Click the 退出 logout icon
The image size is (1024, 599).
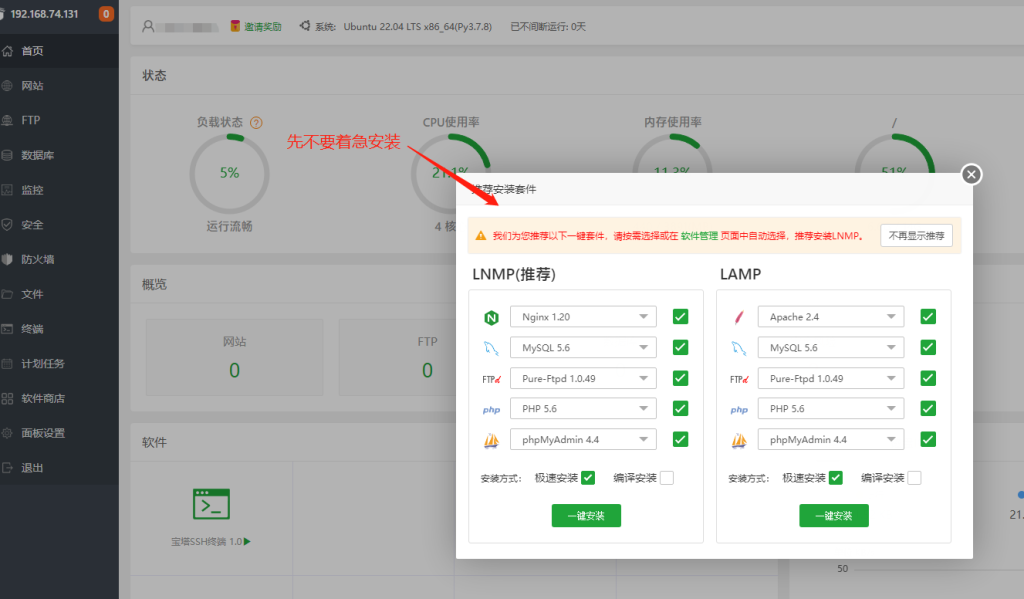coord(7,468)
